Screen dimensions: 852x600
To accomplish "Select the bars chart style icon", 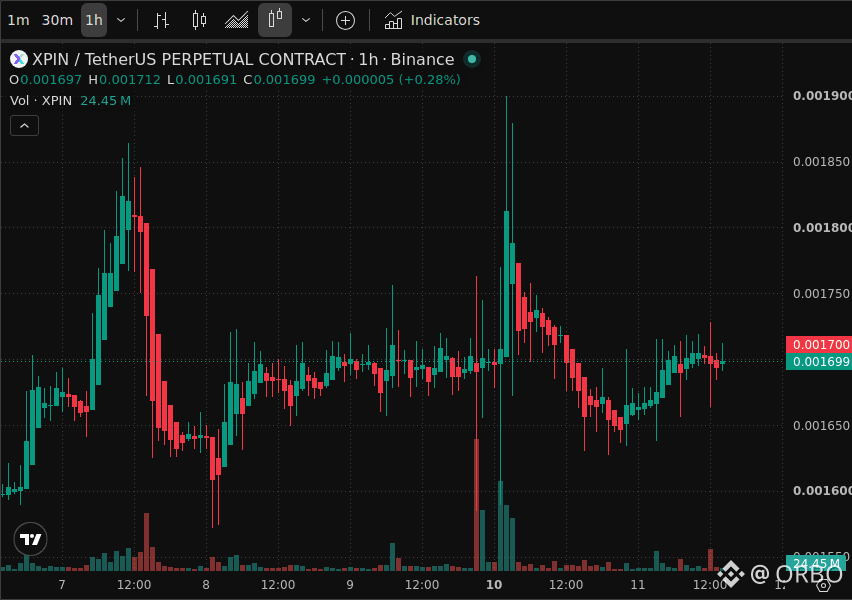I will coord(161,20).
